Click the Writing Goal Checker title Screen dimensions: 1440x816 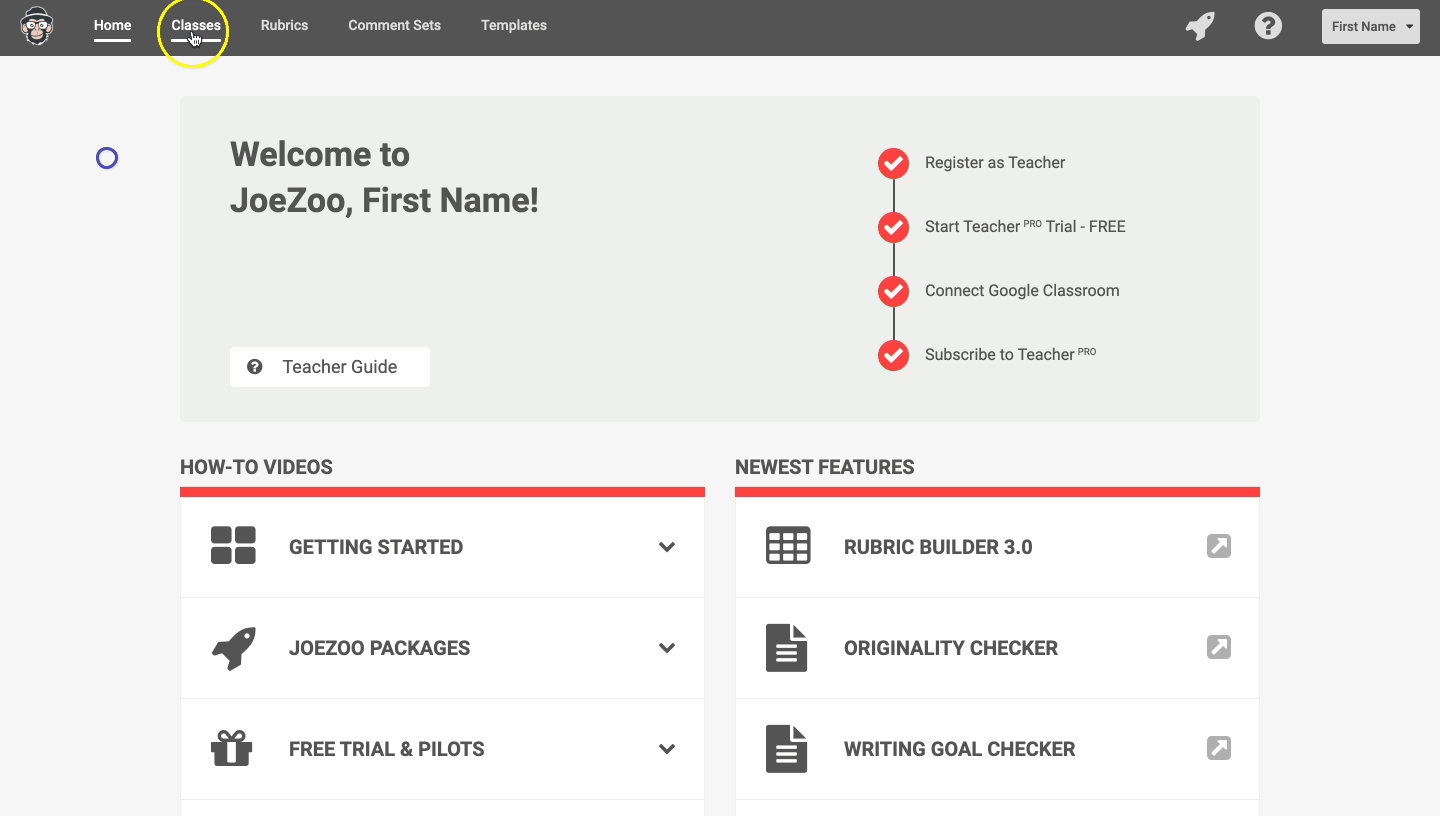point(960,749)
